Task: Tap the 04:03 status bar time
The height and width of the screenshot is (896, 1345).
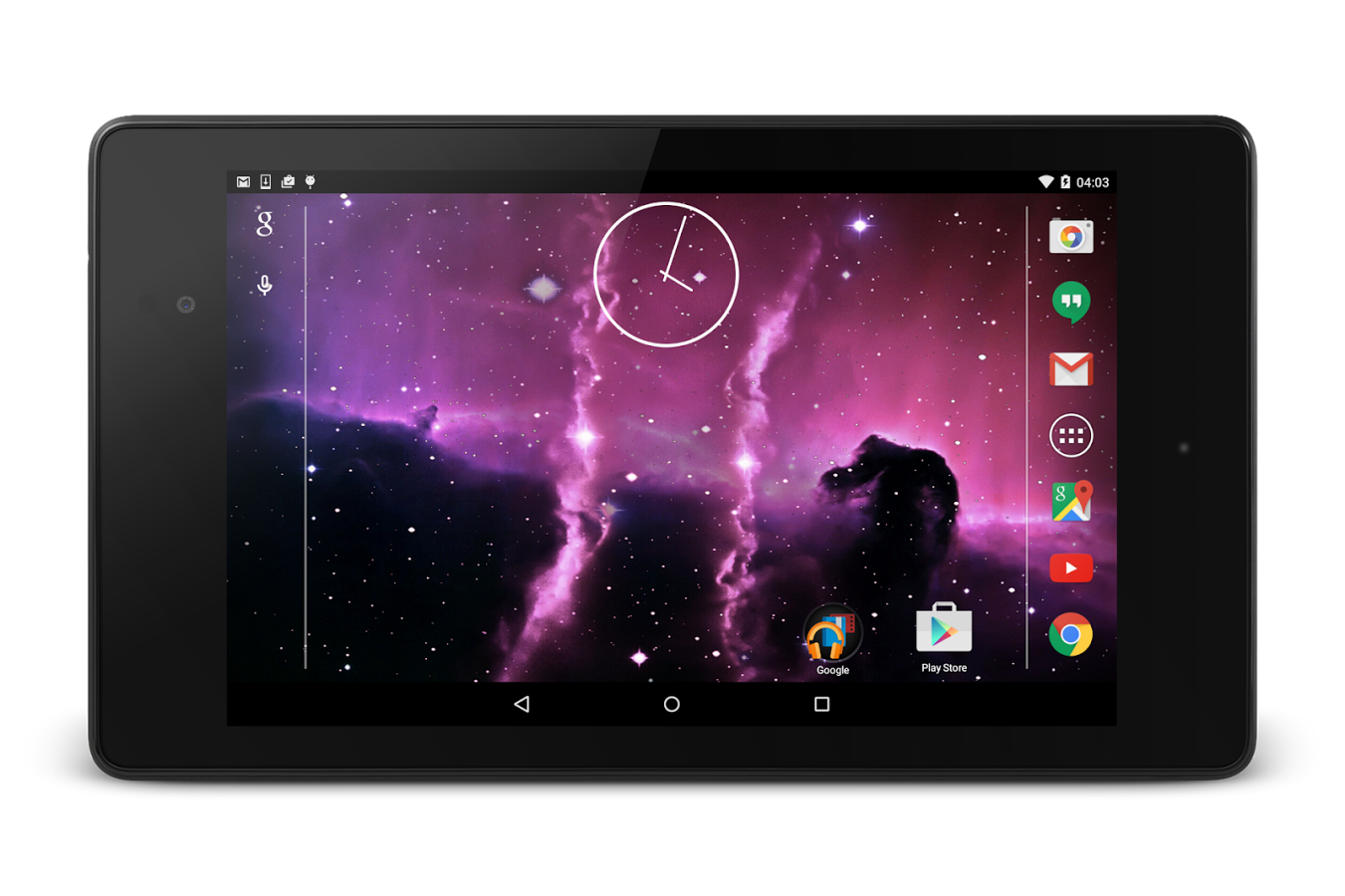Action: click(1092, 182)
